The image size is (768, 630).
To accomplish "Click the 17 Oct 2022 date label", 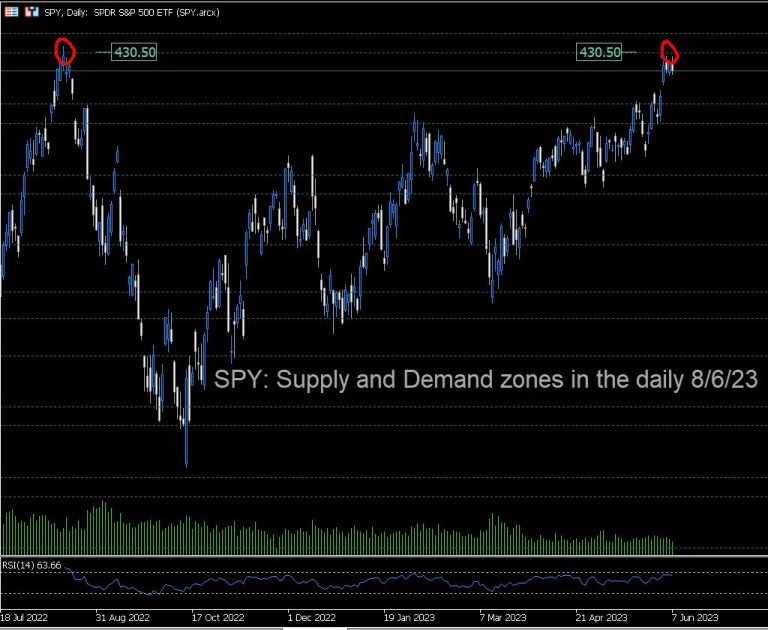I will point(218,617).
